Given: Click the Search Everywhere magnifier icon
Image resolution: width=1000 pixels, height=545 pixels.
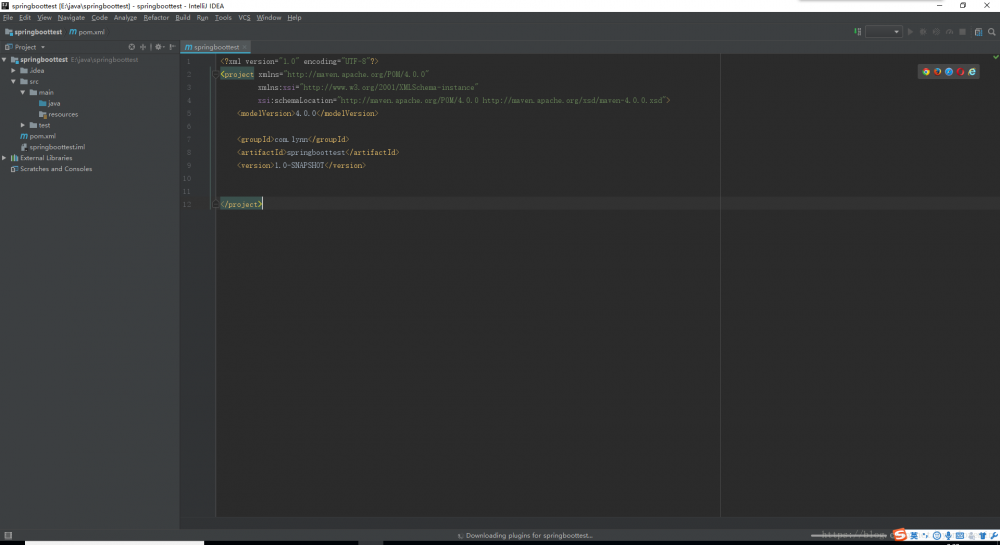Looking at the screenshot, I should pyautogui.click(x=991, y=32).
